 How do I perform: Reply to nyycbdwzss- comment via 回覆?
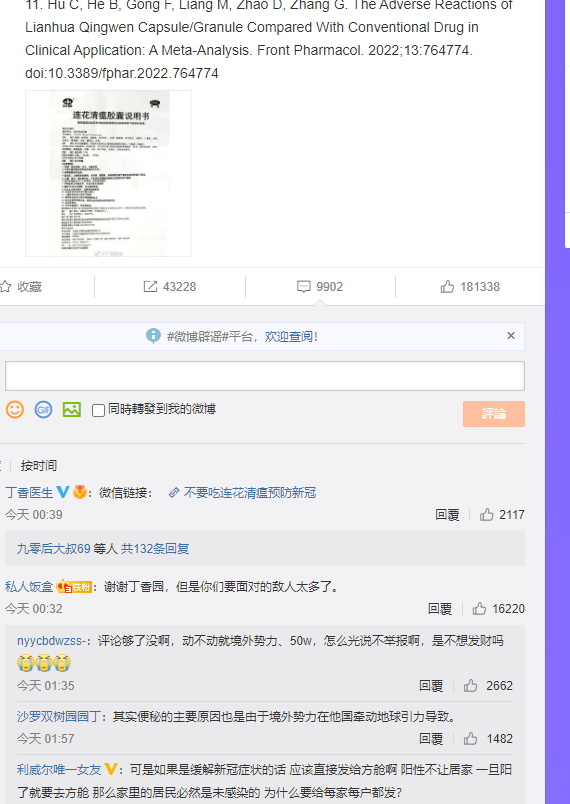tap(431, 686)
